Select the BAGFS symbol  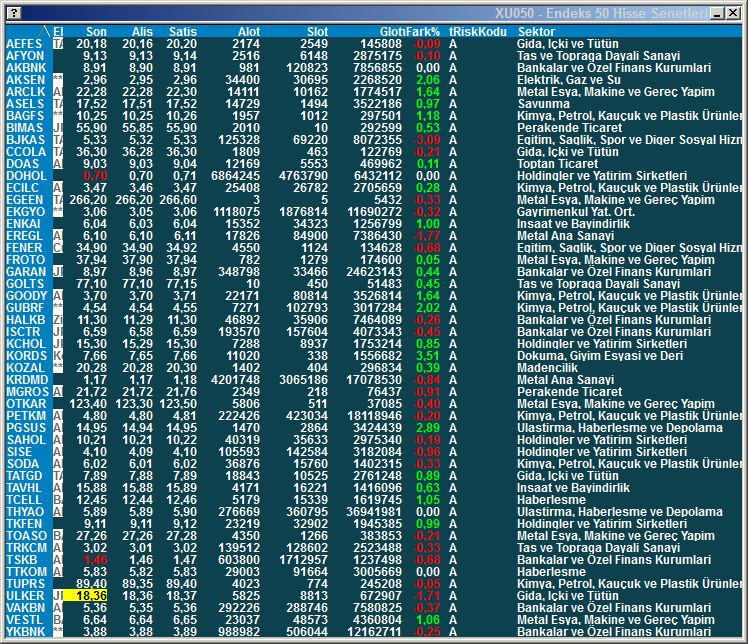tap(25, 116)
